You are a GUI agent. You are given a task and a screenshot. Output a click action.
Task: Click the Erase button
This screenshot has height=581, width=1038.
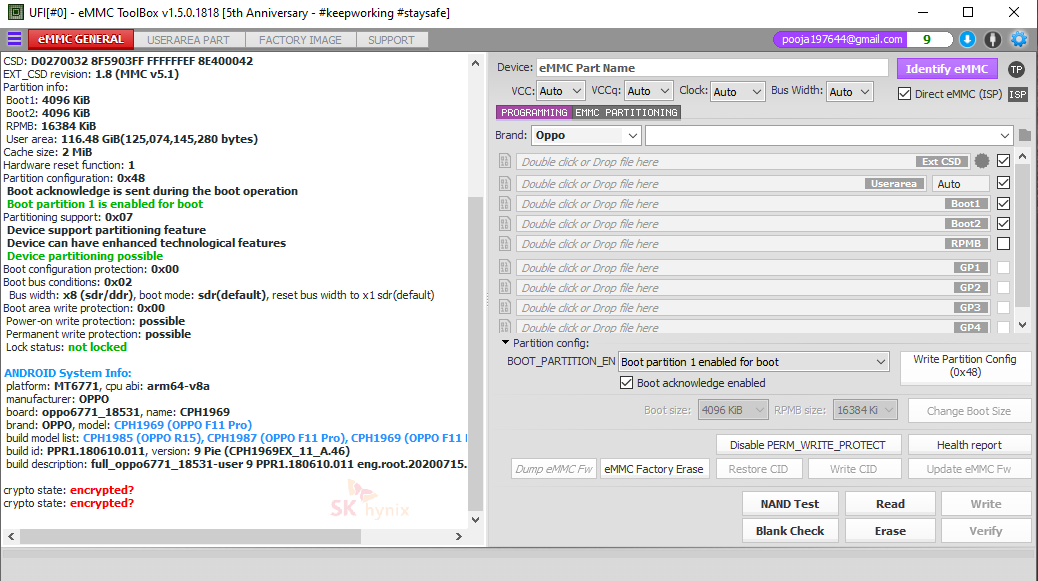pyautogui.click(x=890, y=531)
